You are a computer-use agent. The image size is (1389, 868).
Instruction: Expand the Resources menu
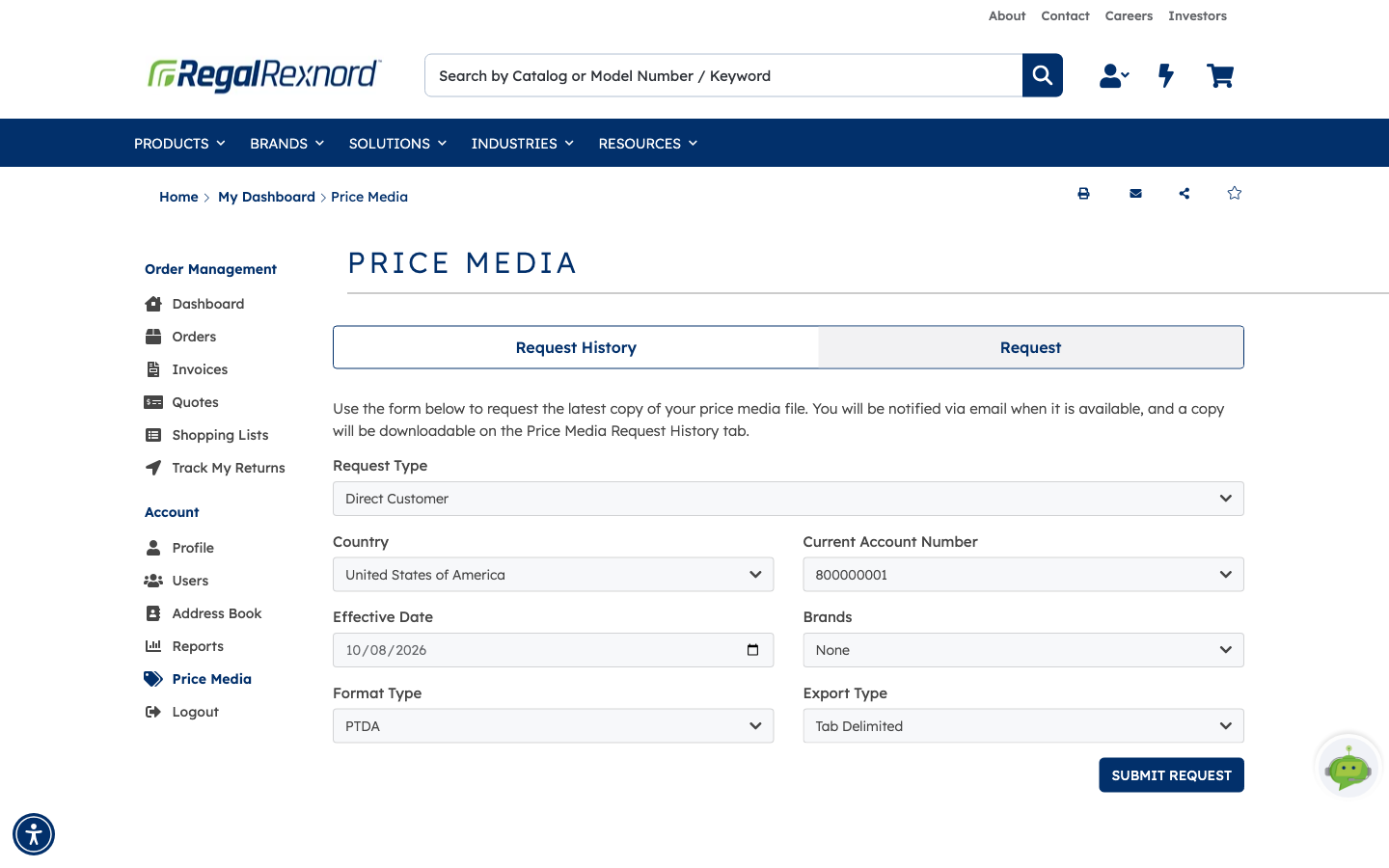point(647,144)
